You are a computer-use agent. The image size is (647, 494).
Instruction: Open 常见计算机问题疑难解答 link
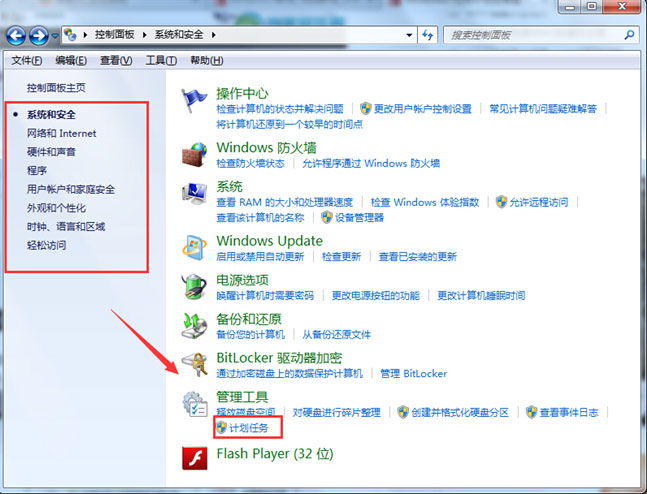[543, 109]
